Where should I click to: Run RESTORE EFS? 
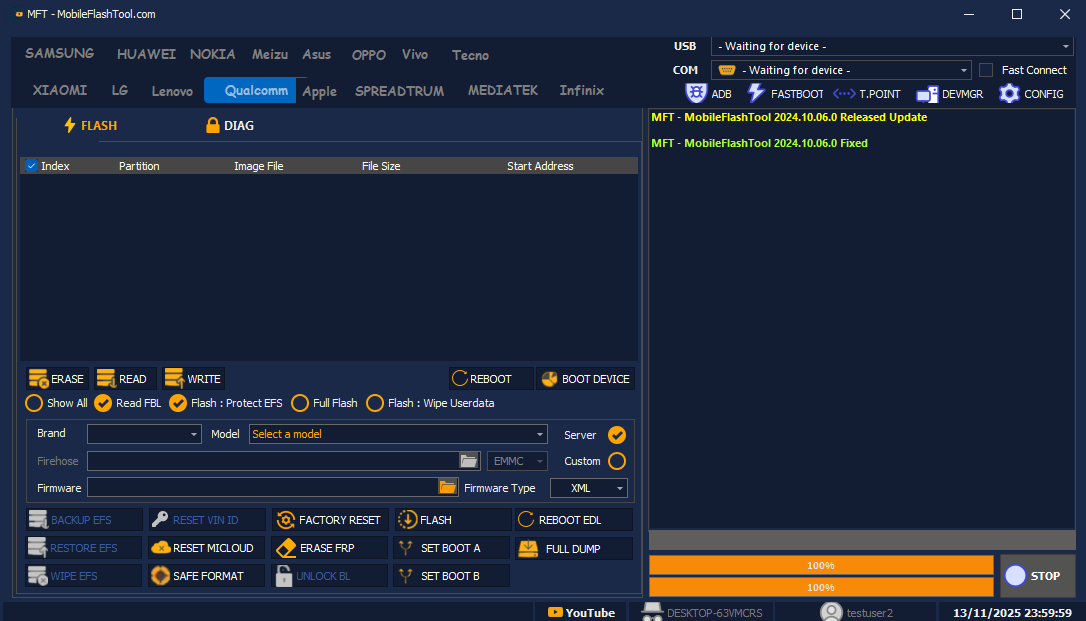coord(83,548)
